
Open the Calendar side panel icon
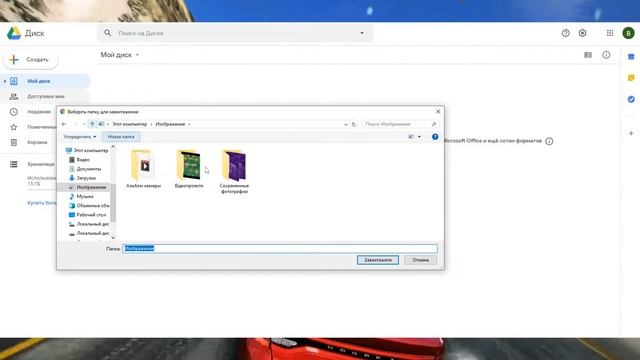click(631, 57)
